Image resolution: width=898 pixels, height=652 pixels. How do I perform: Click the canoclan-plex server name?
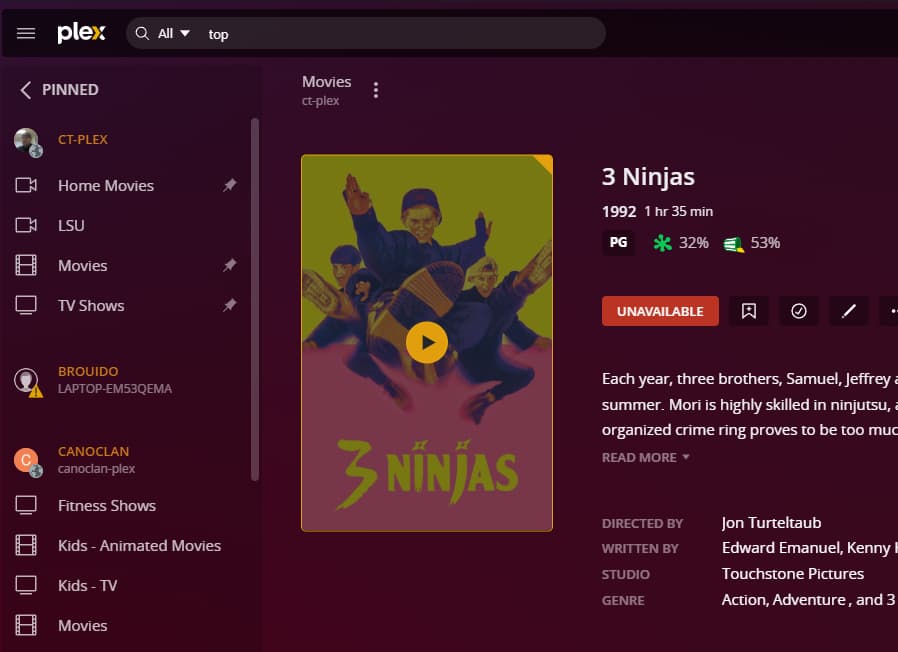point(96,469)
